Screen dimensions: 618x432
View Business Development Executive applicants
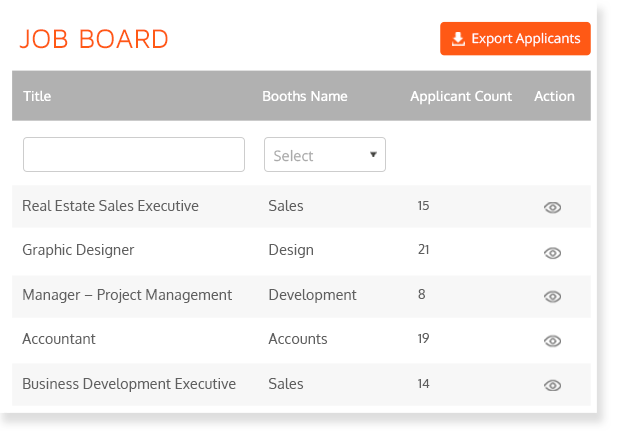[552, 385]
